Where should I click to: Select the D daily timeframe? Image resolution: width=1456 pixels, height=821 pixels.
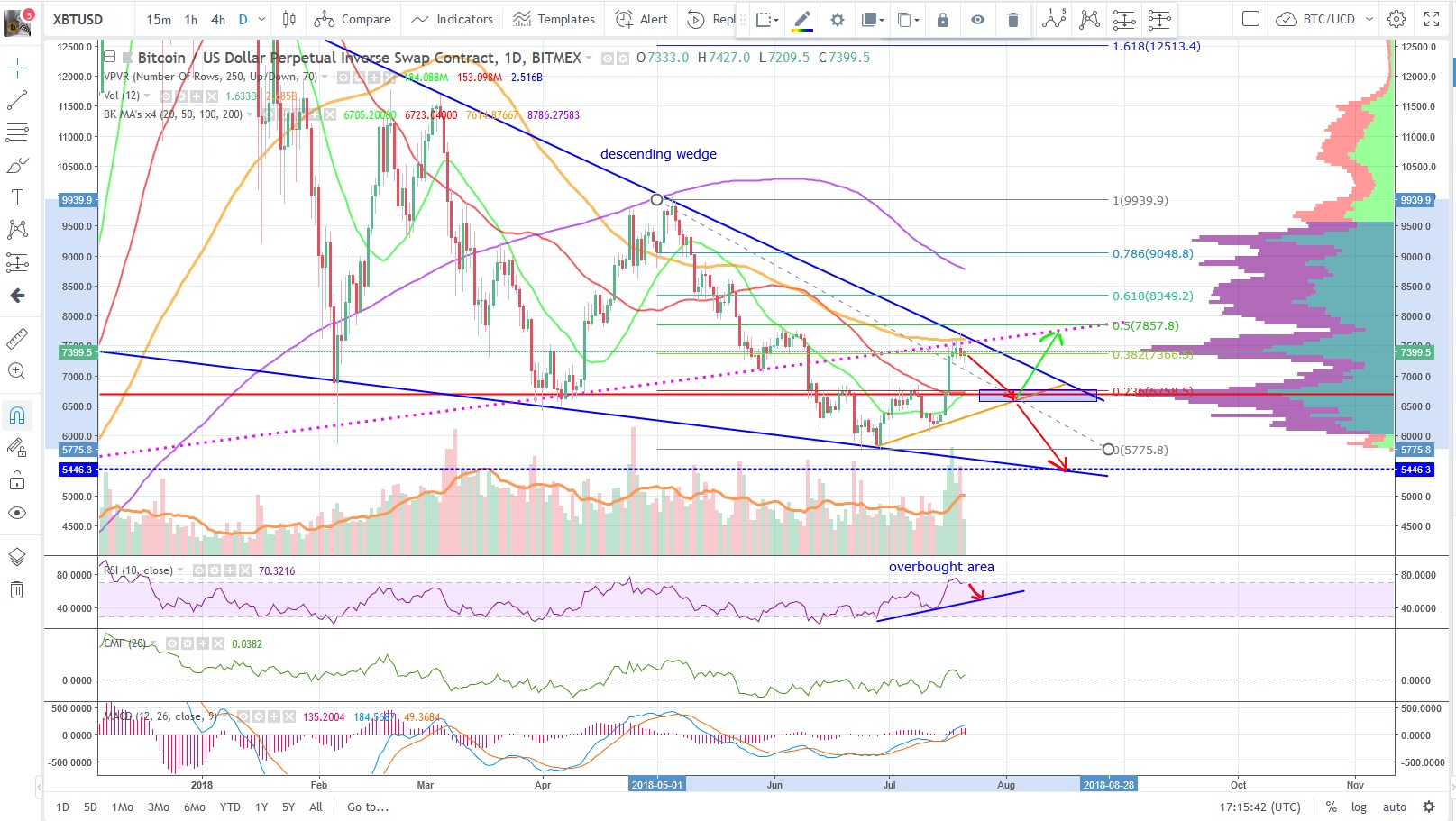tap(243, 19)
